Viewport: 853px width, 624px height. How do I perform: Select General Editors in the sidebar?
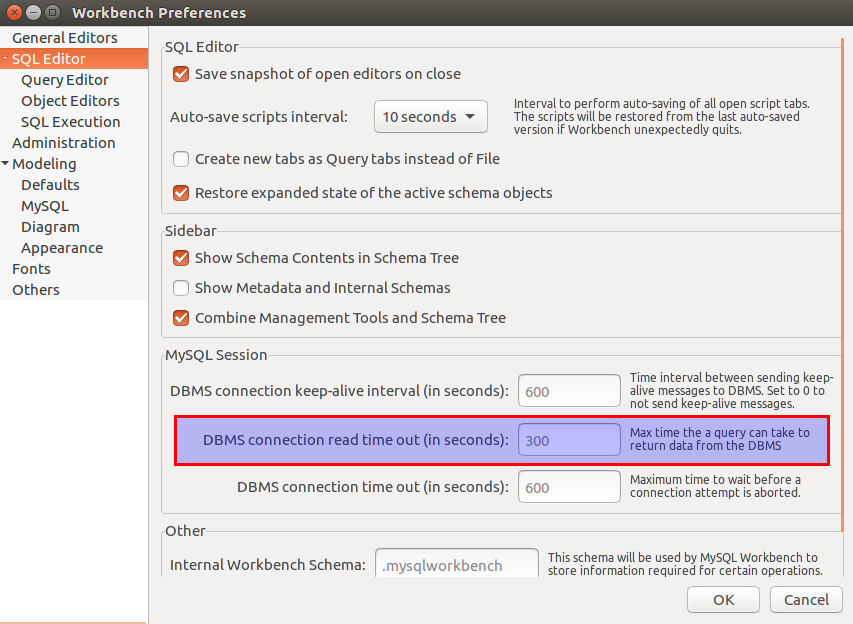coord(64,38)
